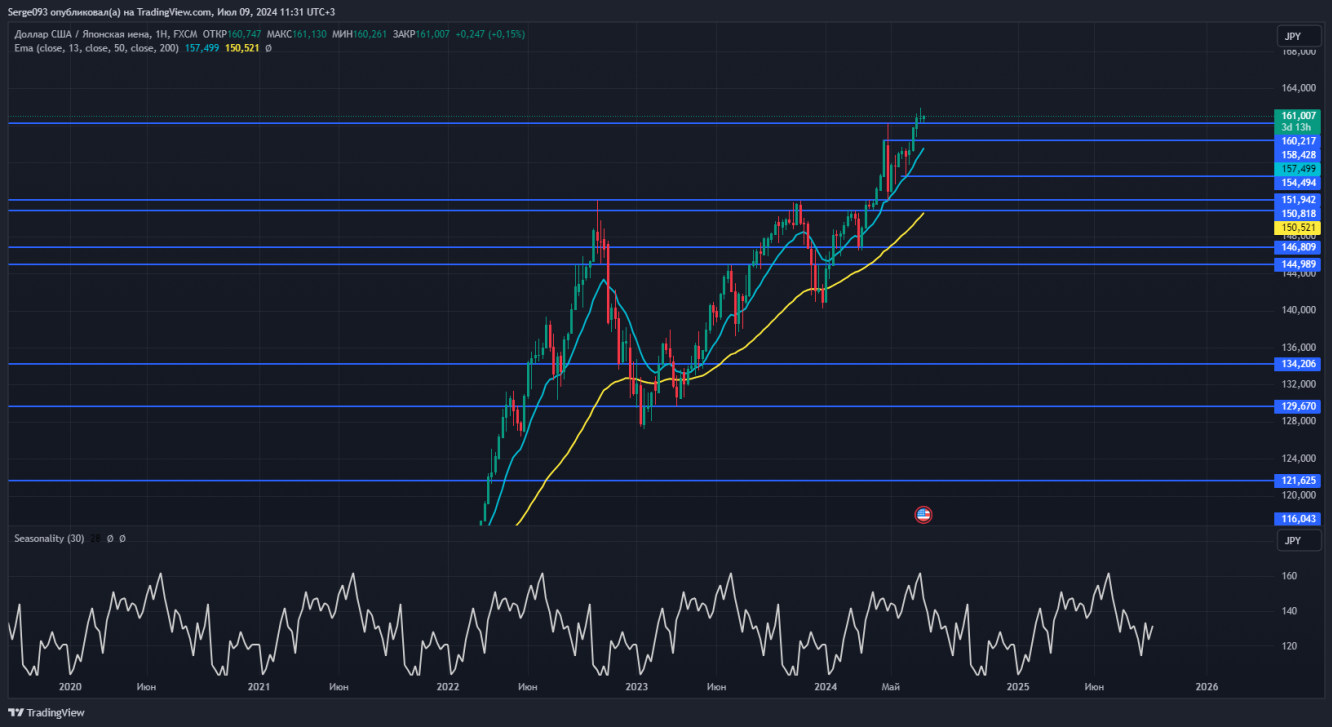
Task: Click the yellow EMA value 150,521 in legend
Action: (242, 48)
